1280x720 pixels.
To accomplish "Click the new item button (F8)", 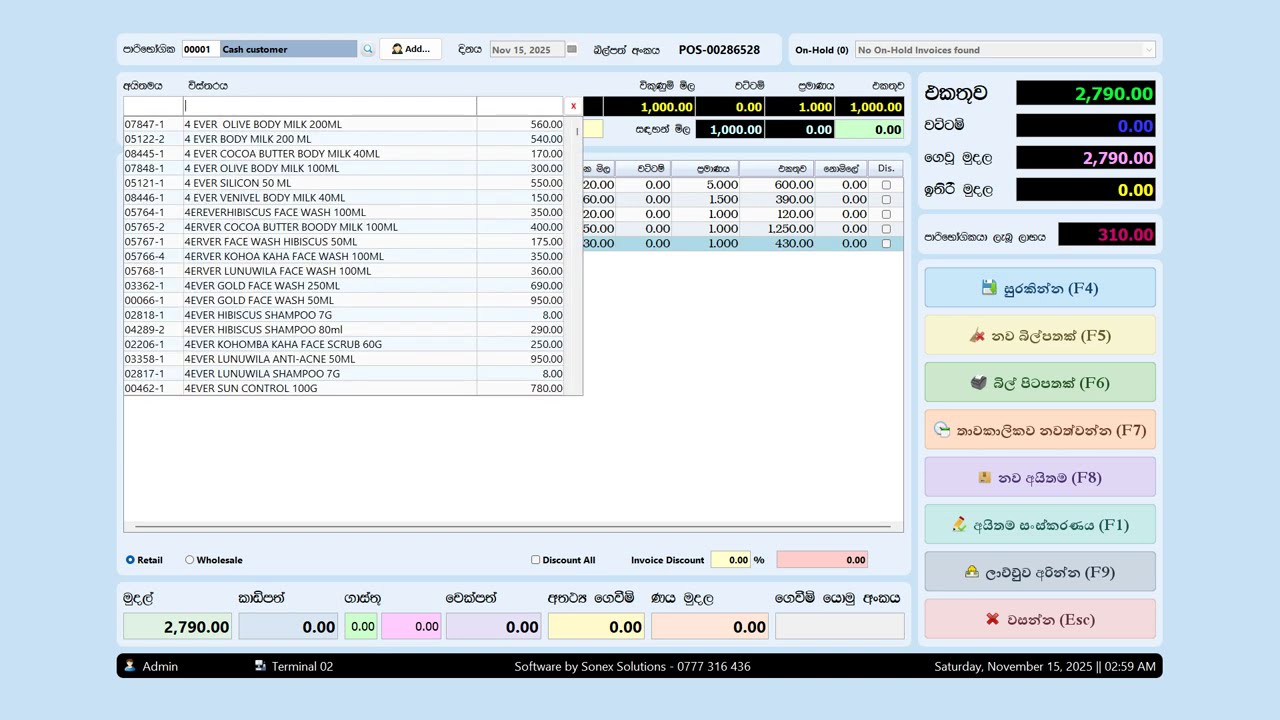I will click(x=1040, y=477).
